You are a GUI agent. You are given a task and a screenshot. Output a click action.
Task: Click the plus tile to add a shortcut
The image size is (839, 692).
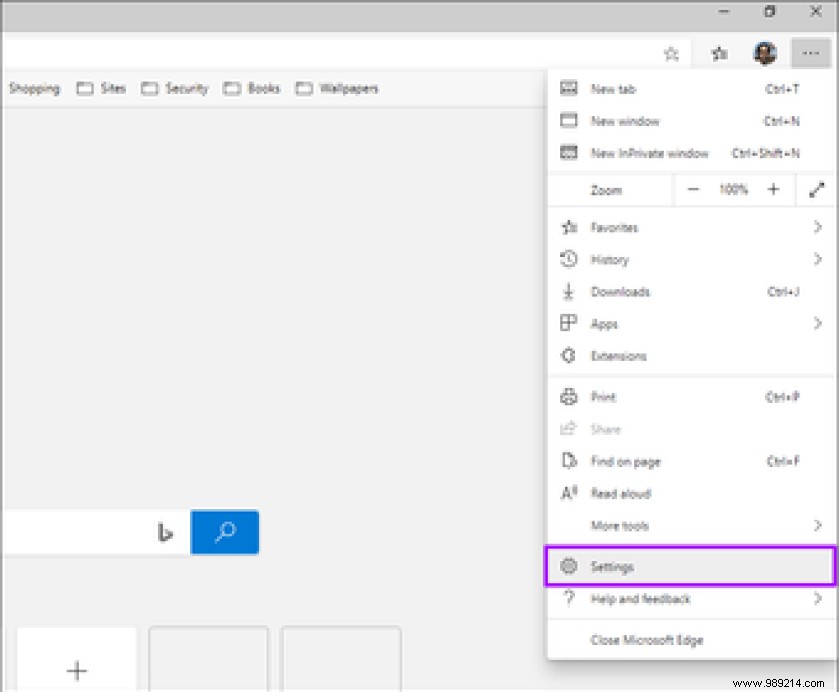[77, 670]
